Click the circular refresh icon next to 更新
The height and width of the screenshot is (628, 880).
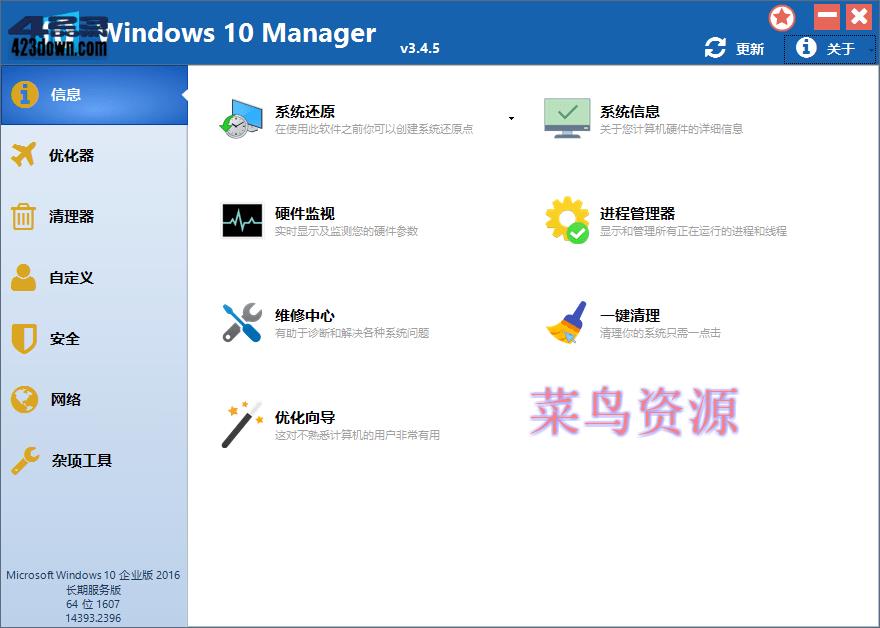[x=713, y=46]
